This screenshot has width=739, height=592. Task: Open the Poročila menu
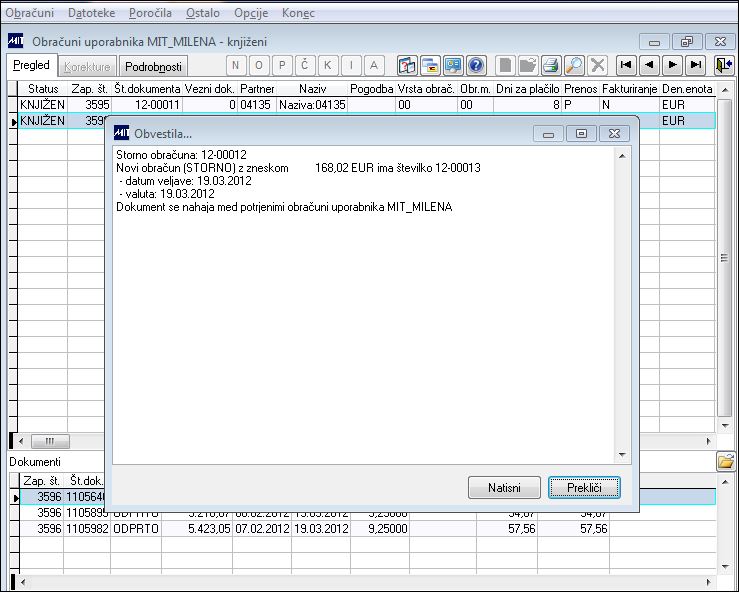150,13
